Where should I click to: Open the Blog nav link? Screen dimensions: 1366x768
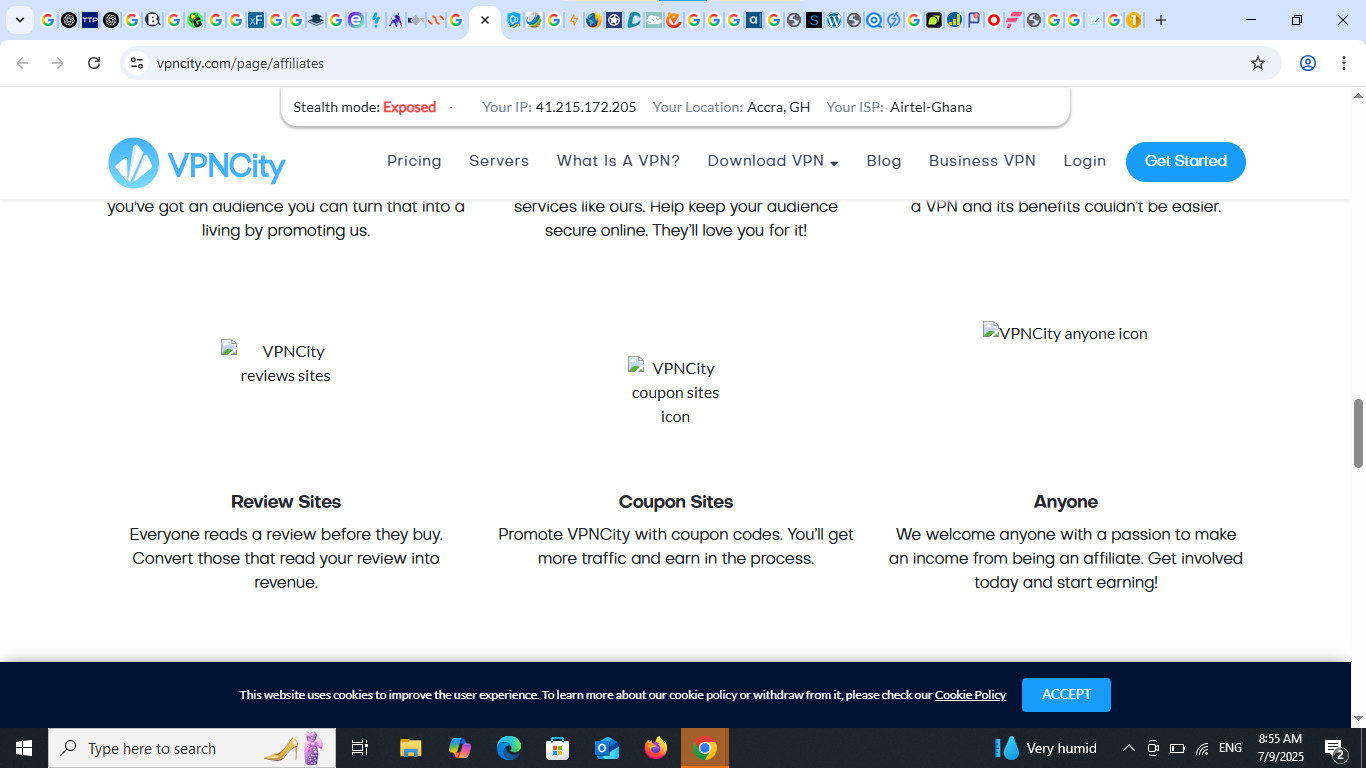pos(884,161)
